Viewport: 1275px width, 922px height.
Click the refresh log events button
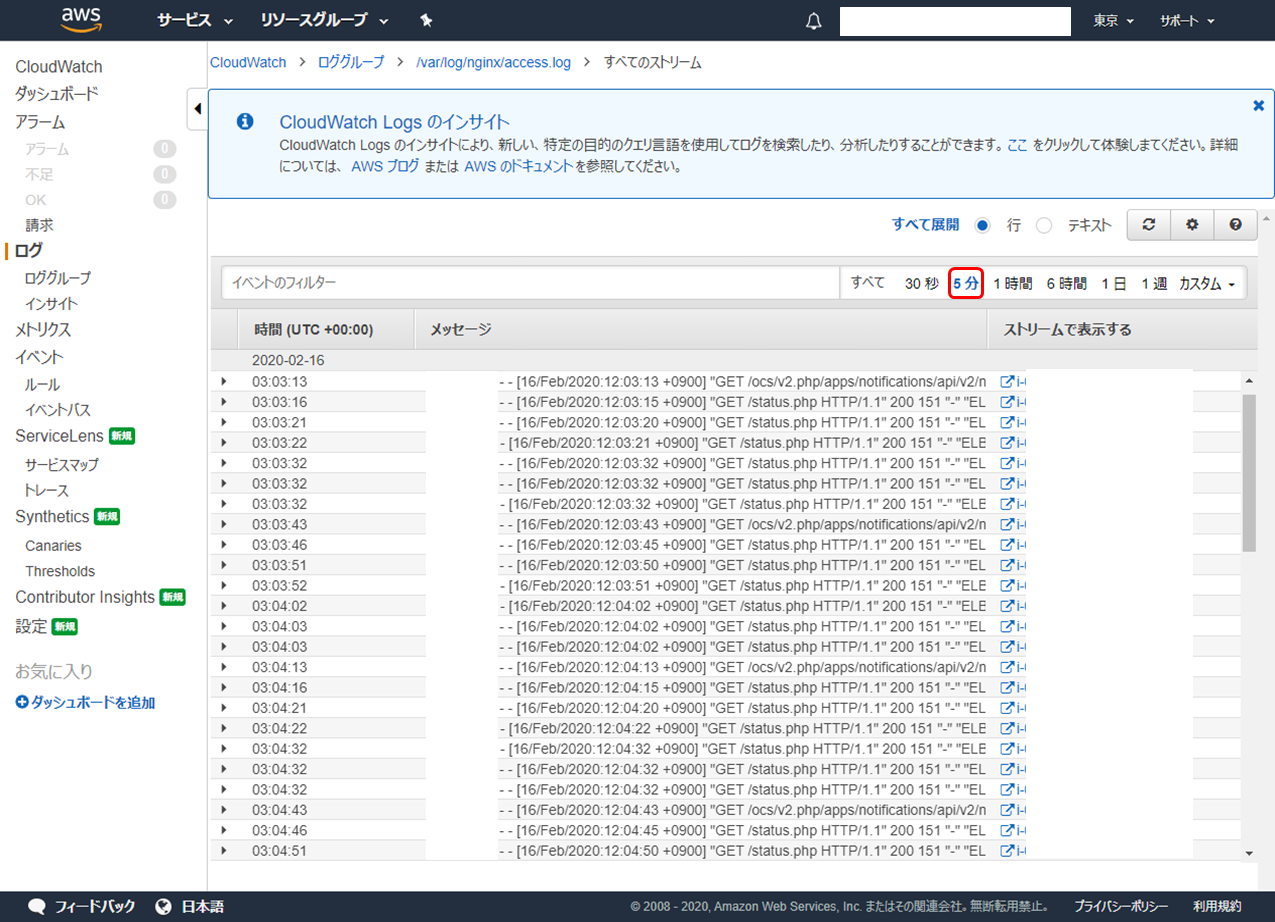1149,225
